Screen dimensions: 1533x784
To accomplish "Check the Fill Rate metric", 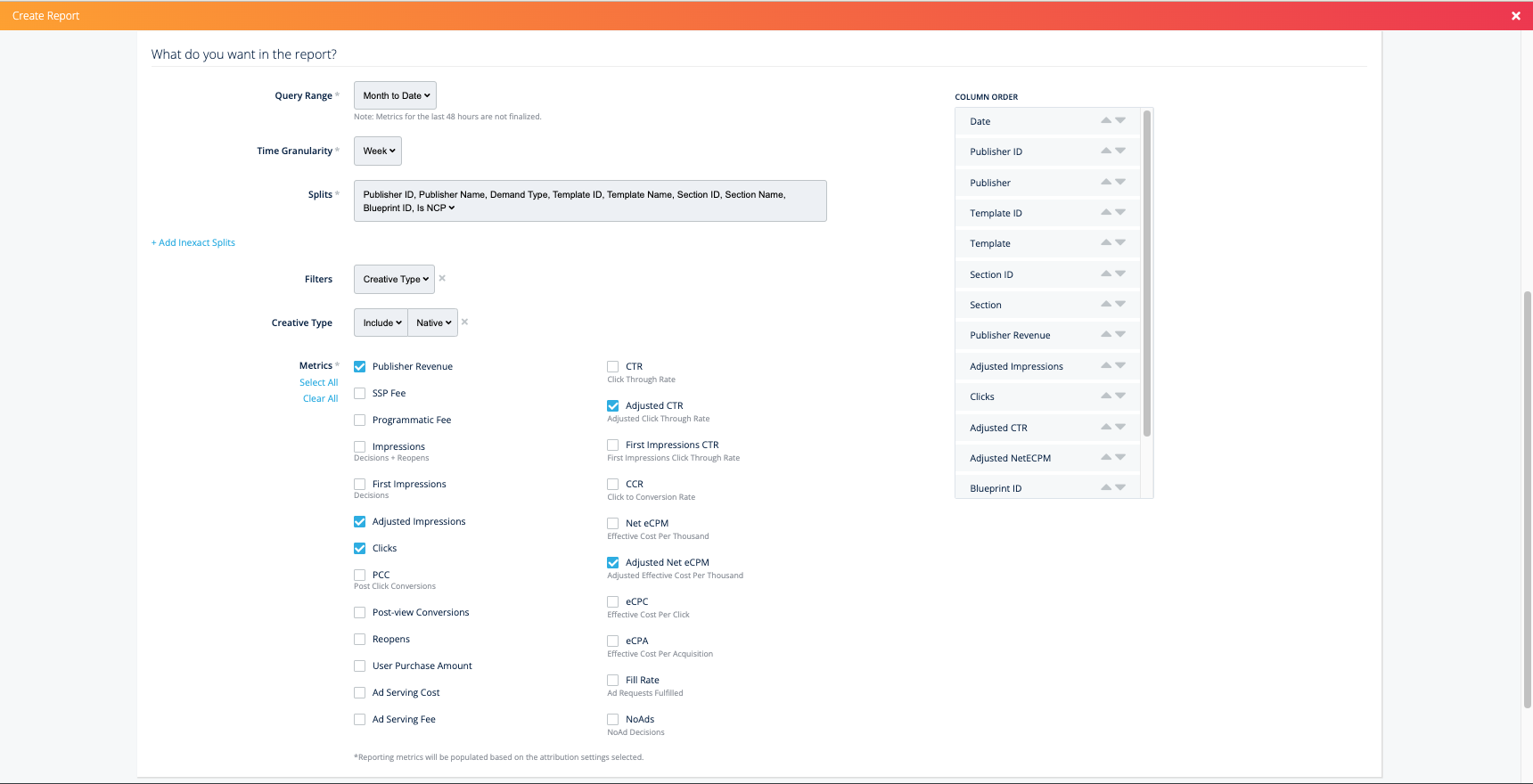I will click(x=613, y=680).
